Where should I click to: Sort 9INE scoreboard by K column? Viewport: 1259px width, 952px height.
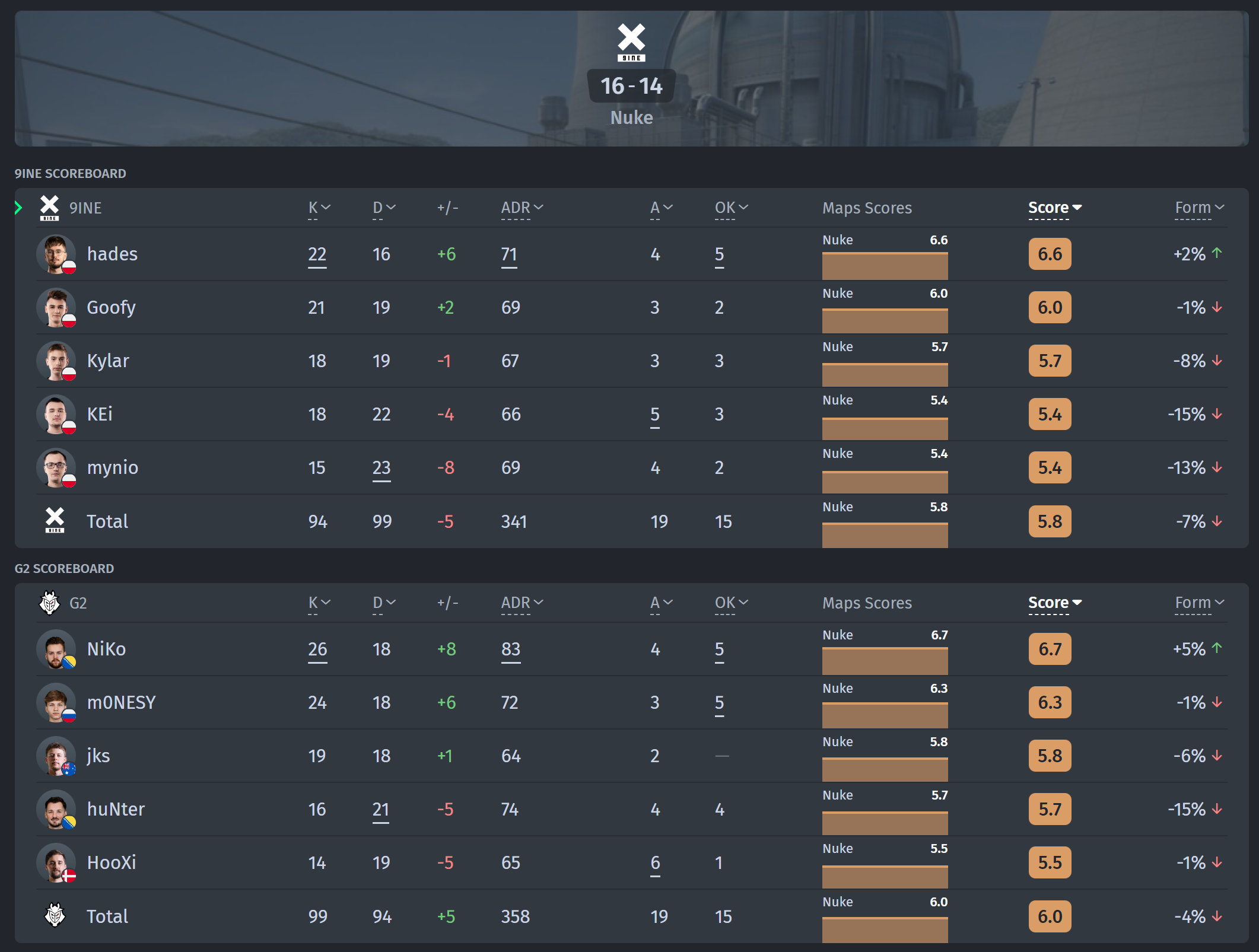point(319,208)
